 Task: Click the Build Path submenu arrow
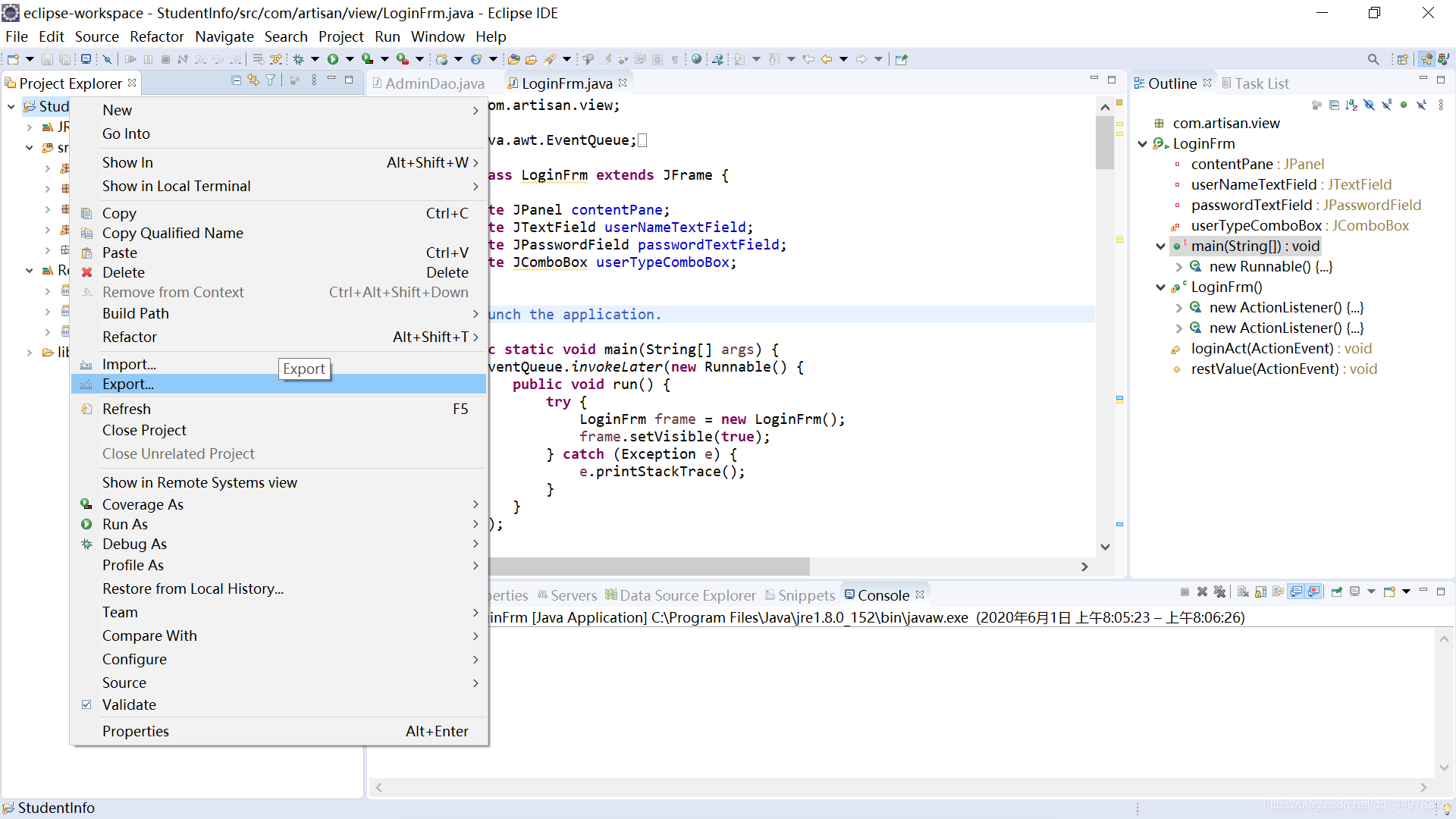pos(476,313)
